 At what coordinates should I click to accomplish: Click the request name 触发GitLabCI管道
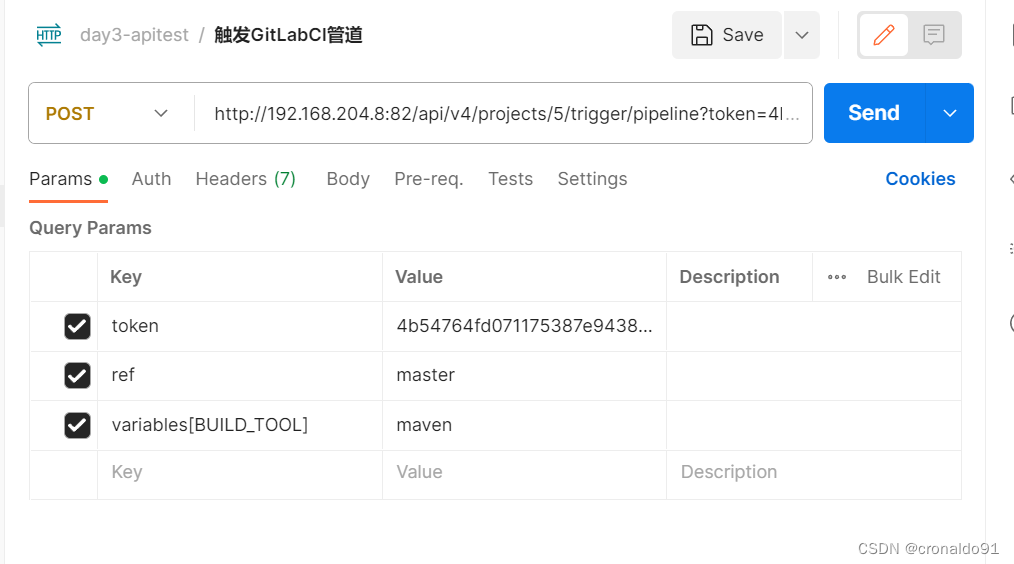tap(288, 35)
